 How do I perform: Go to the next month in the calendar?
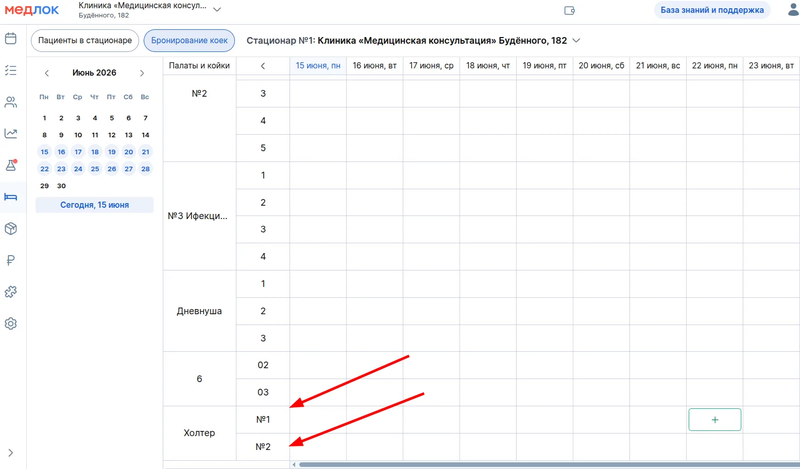(142, 73)
